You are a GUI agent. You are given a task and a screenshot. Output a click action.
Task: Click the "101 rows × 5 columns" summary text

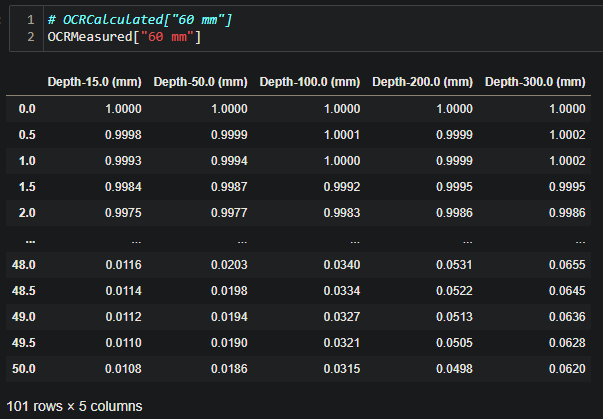74,406
